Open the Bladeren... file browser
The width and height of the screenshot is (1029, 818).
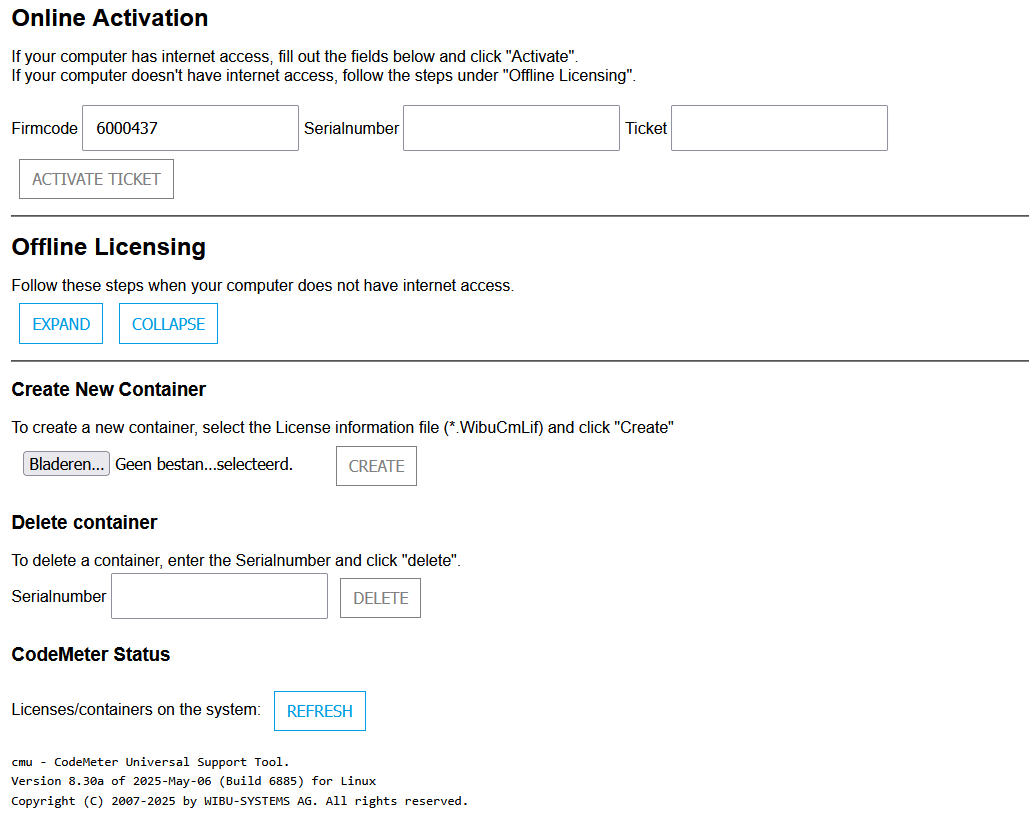[67, 464]
